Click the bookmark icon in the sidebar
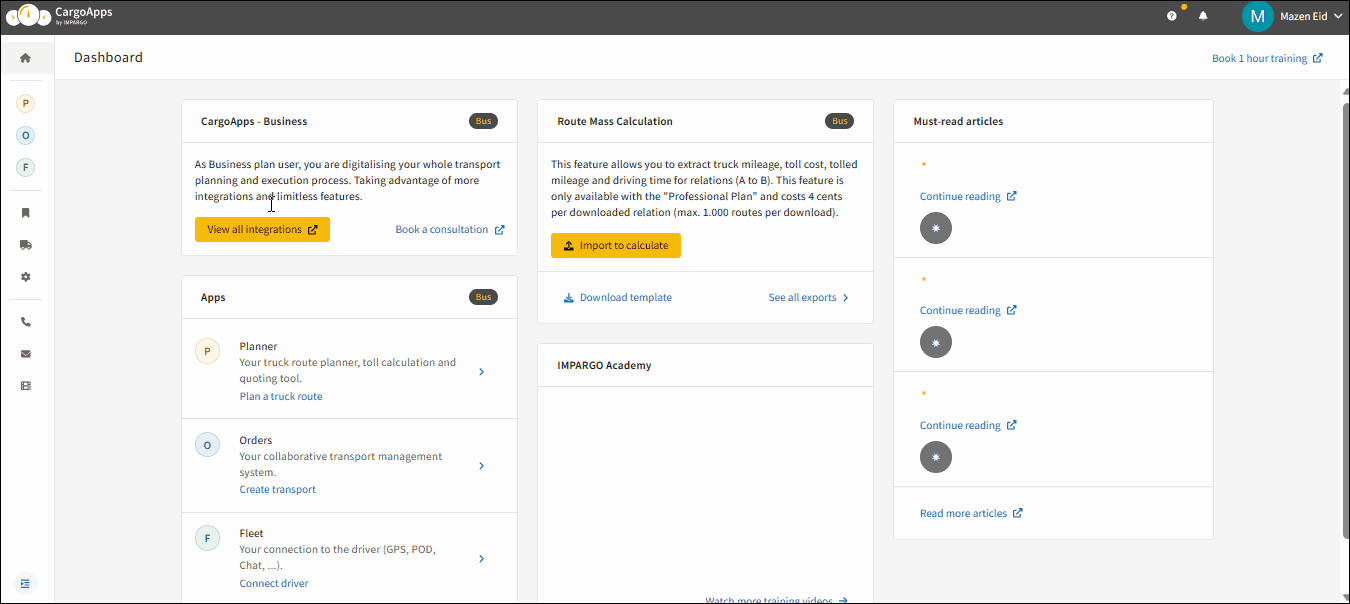 click(26, 213)
